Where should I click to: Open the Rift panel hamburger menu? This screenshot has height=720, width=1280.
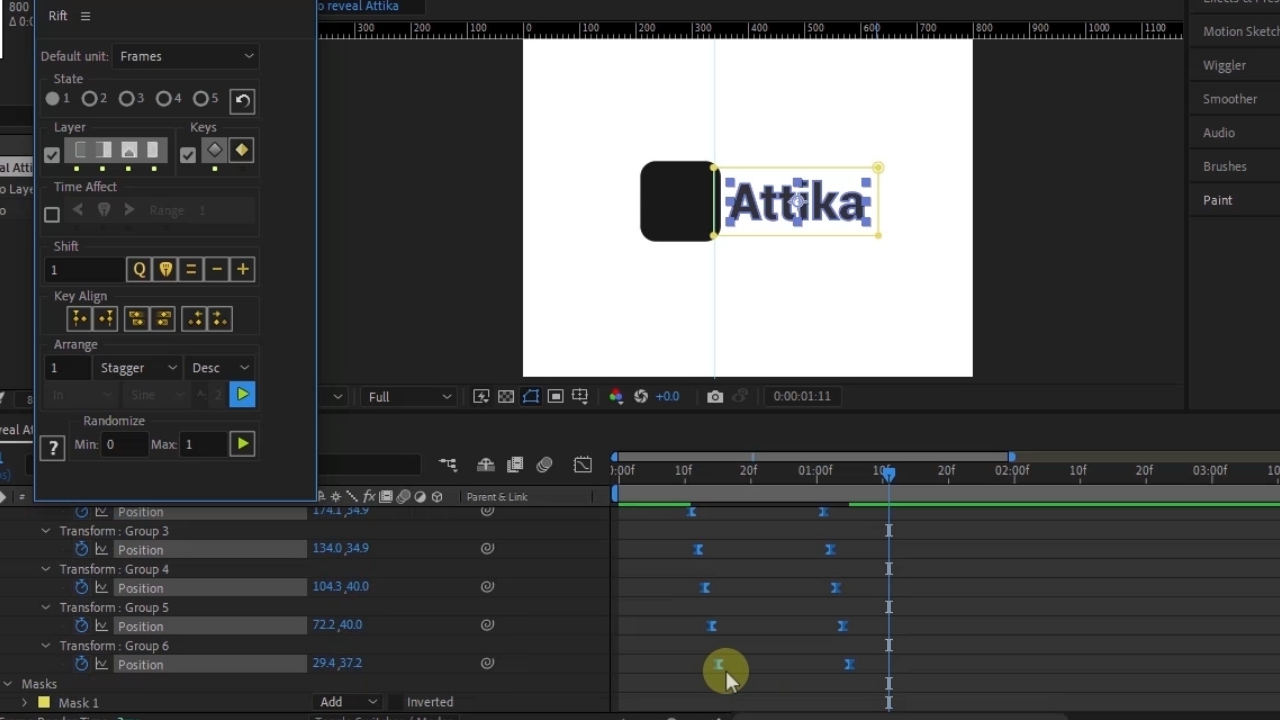point(85,16)
